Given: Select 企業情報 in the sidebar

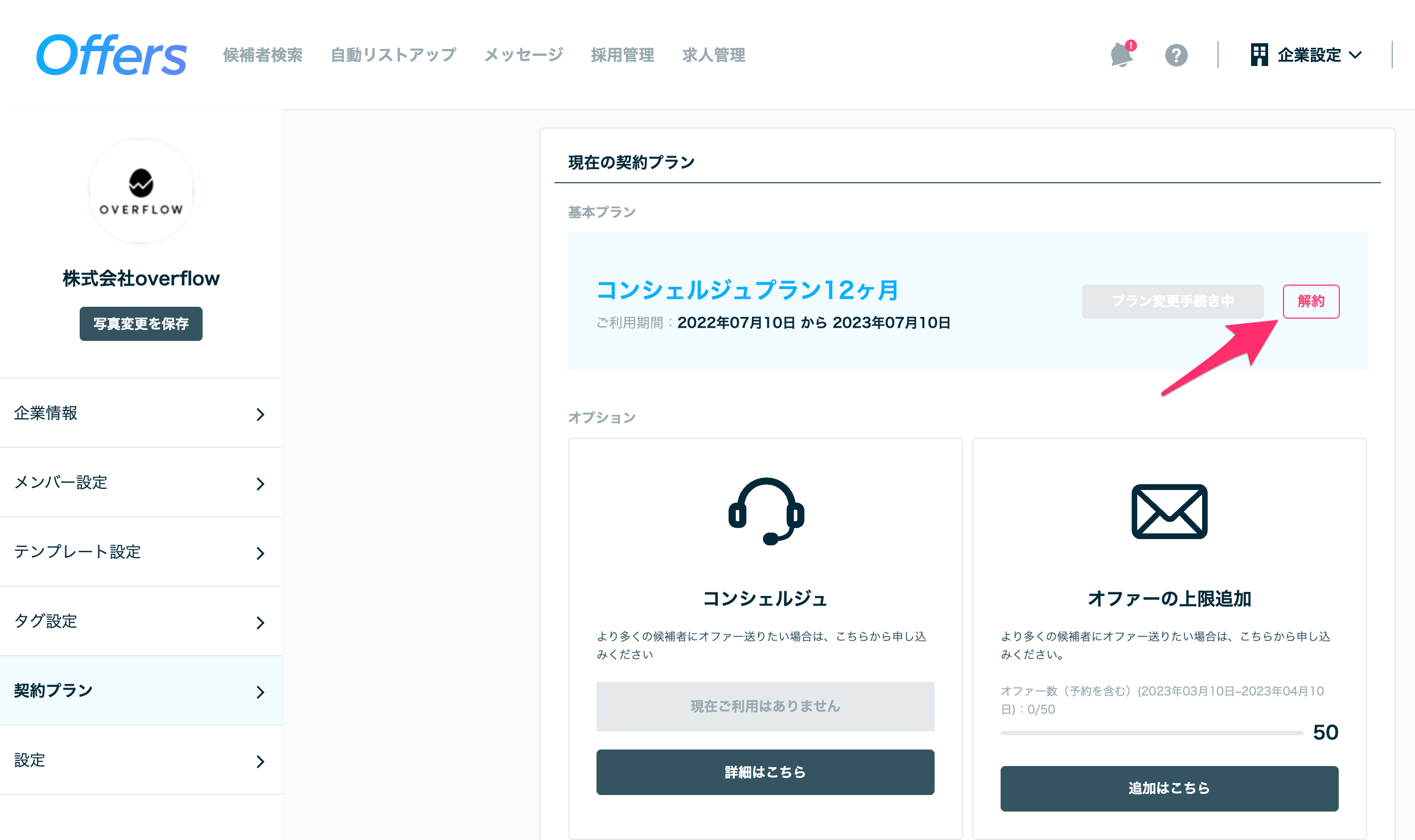Looking at the screenshot, I should [141, 413].
